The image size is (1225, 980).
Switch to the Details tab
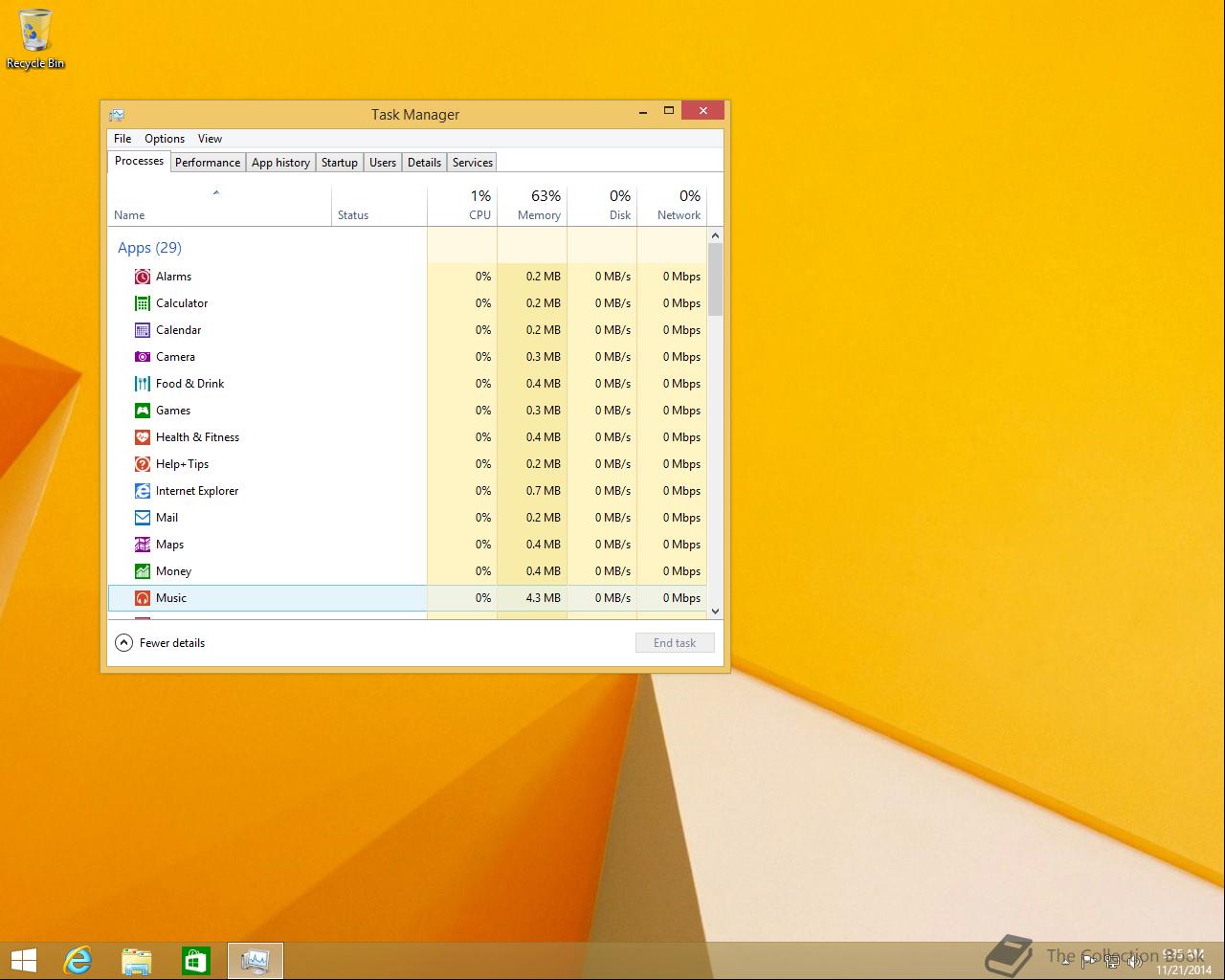[424, 163]
